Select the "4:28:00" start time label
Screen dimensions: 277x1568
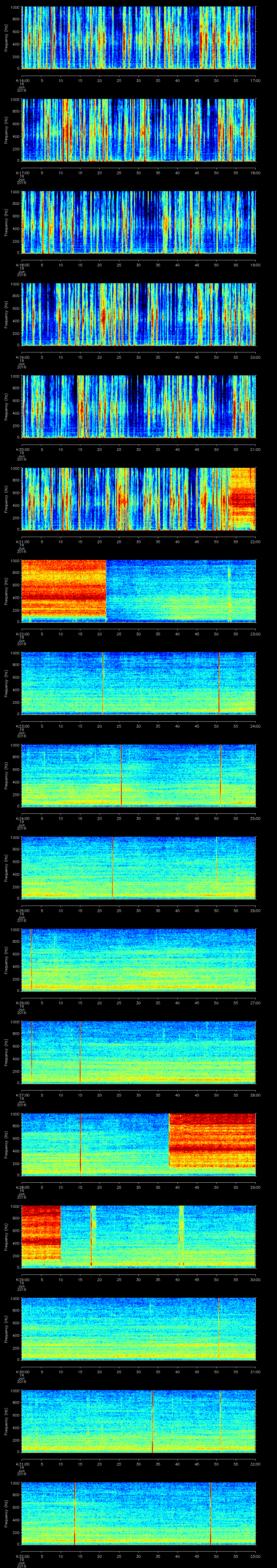pyautogui.click(x=22, y=1187)
